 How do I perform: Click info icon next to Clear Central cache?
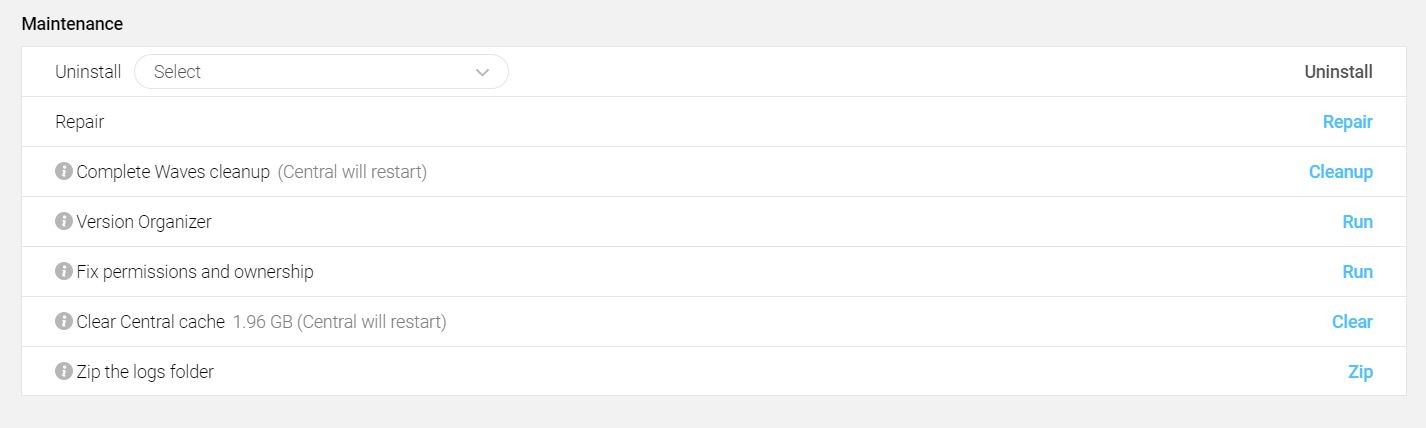point(64,322)
